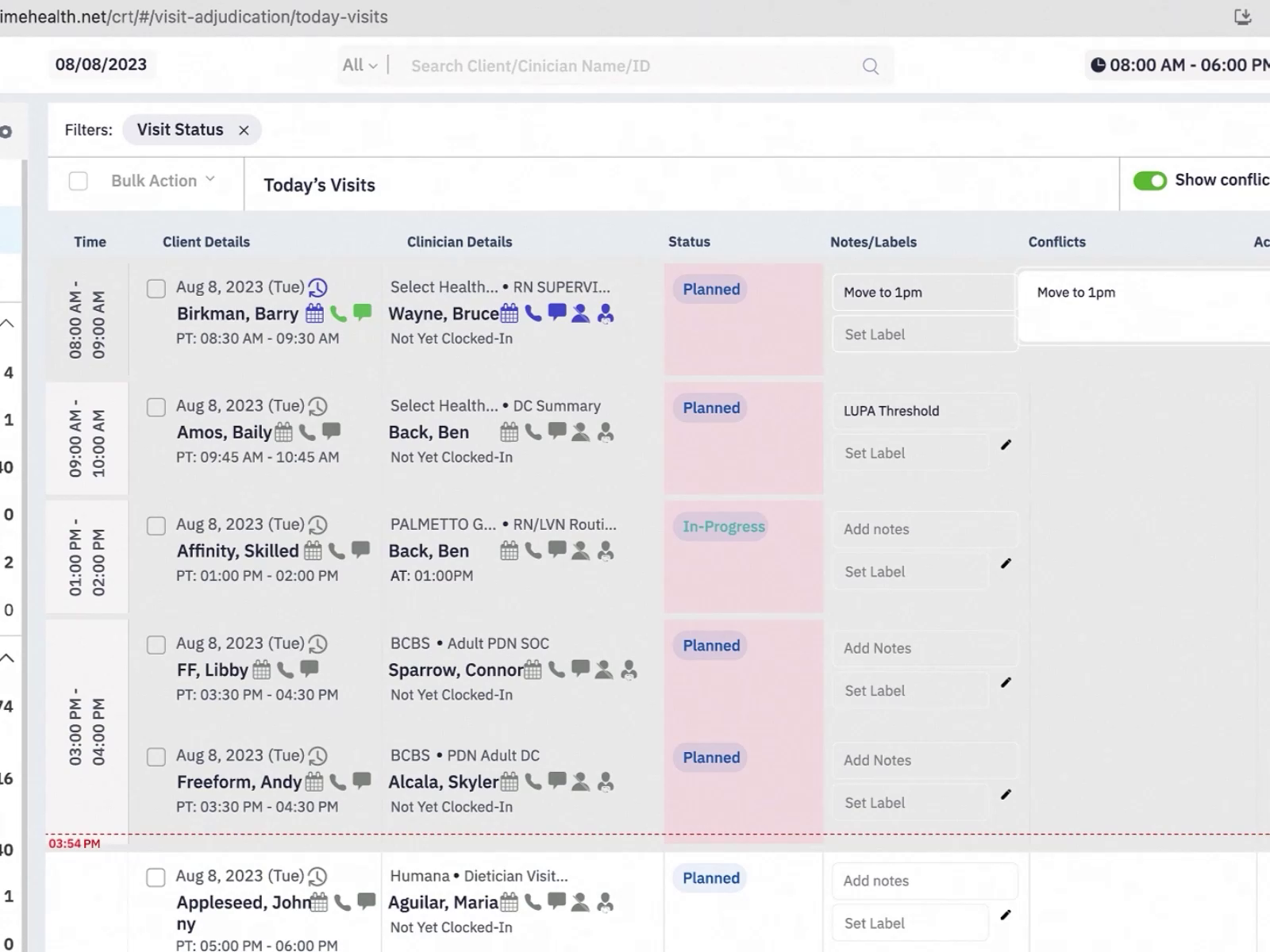Click the search magnifier icon
Screen dimensions: 1270x952
[871, 67]
